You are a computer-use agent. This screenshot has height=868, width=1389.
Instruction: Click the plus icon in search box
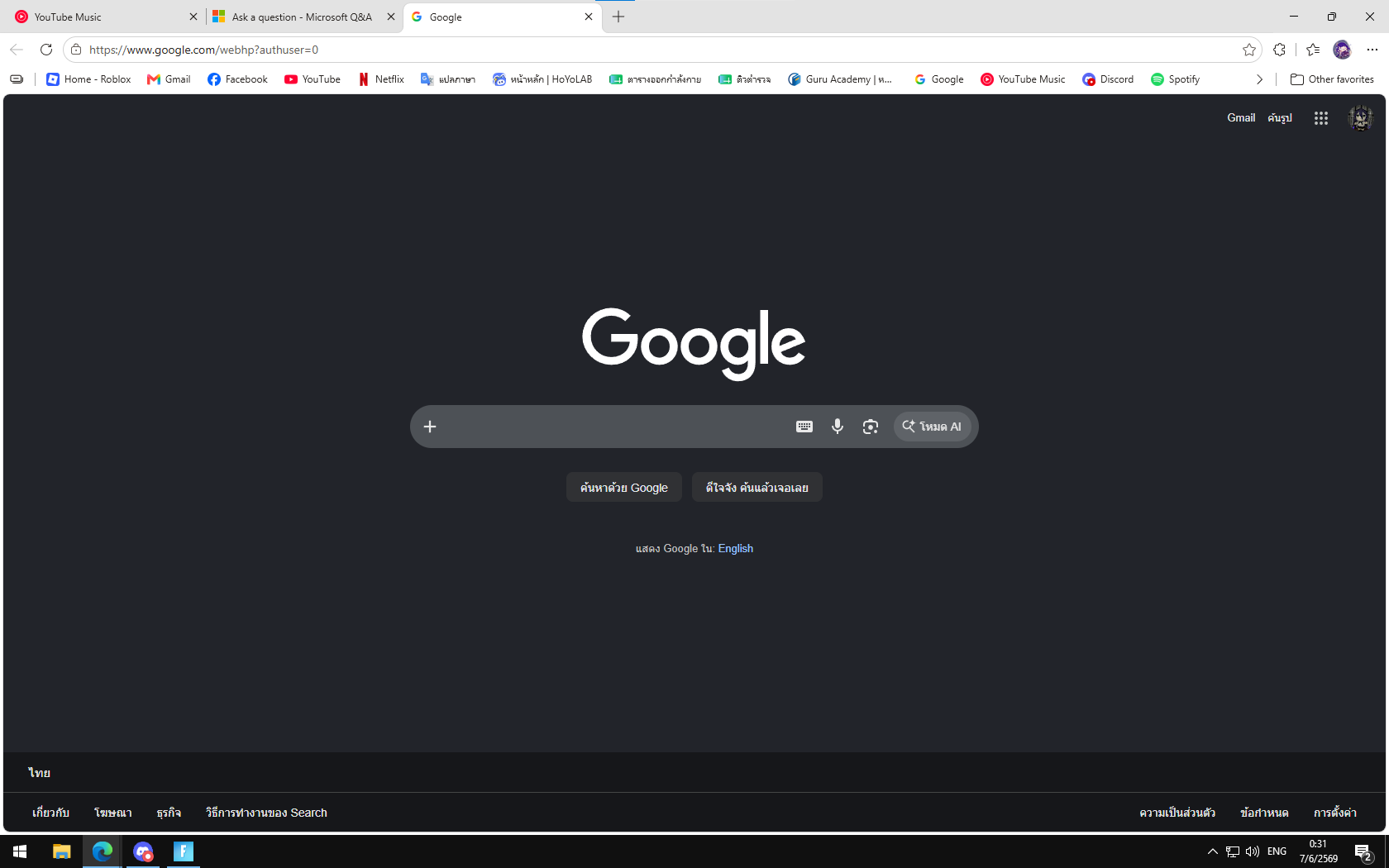430,427
